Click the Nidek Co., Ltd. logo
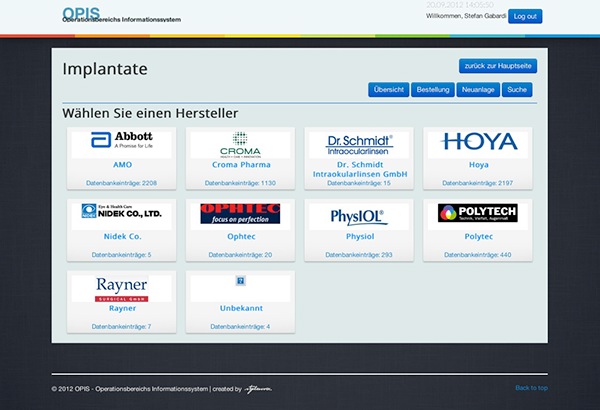 coord(122,211)
